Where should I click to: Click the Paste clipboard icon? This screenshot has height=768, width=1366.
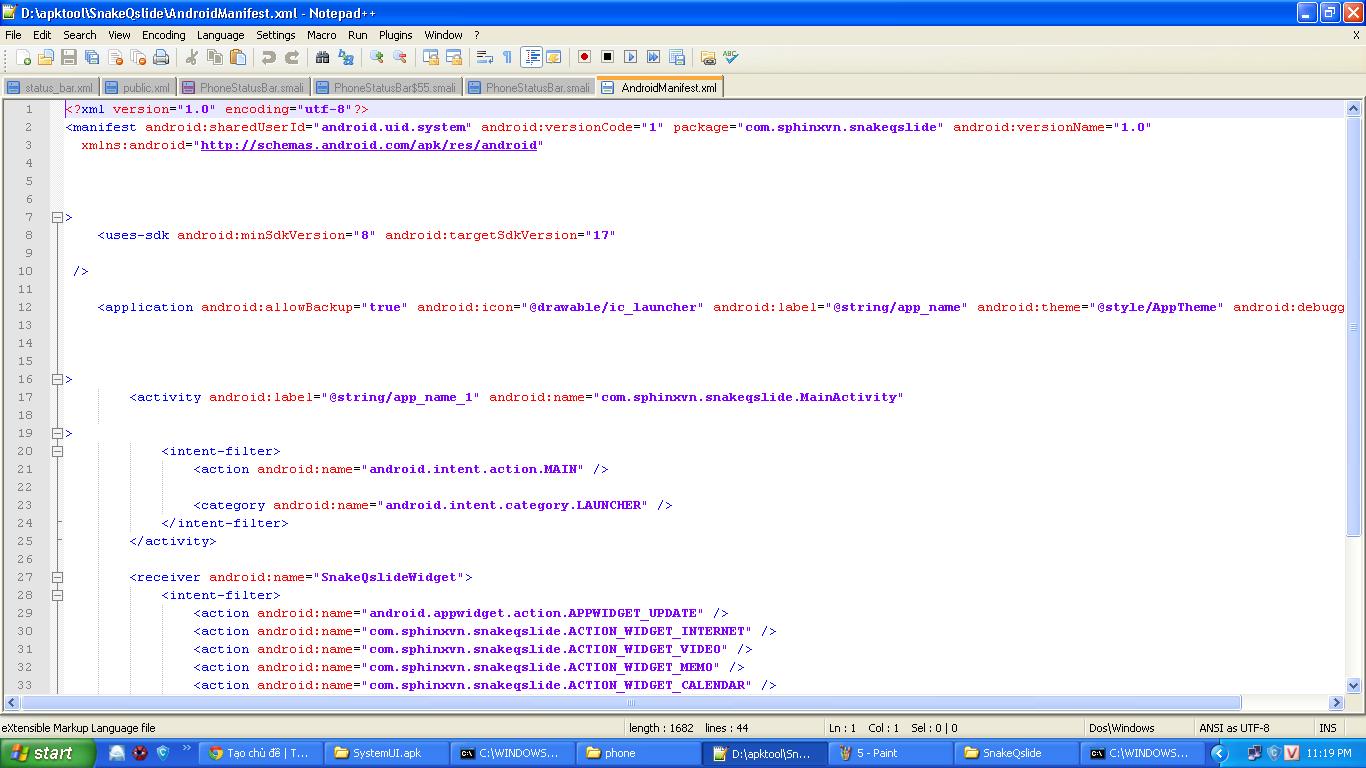coord(238,58)
